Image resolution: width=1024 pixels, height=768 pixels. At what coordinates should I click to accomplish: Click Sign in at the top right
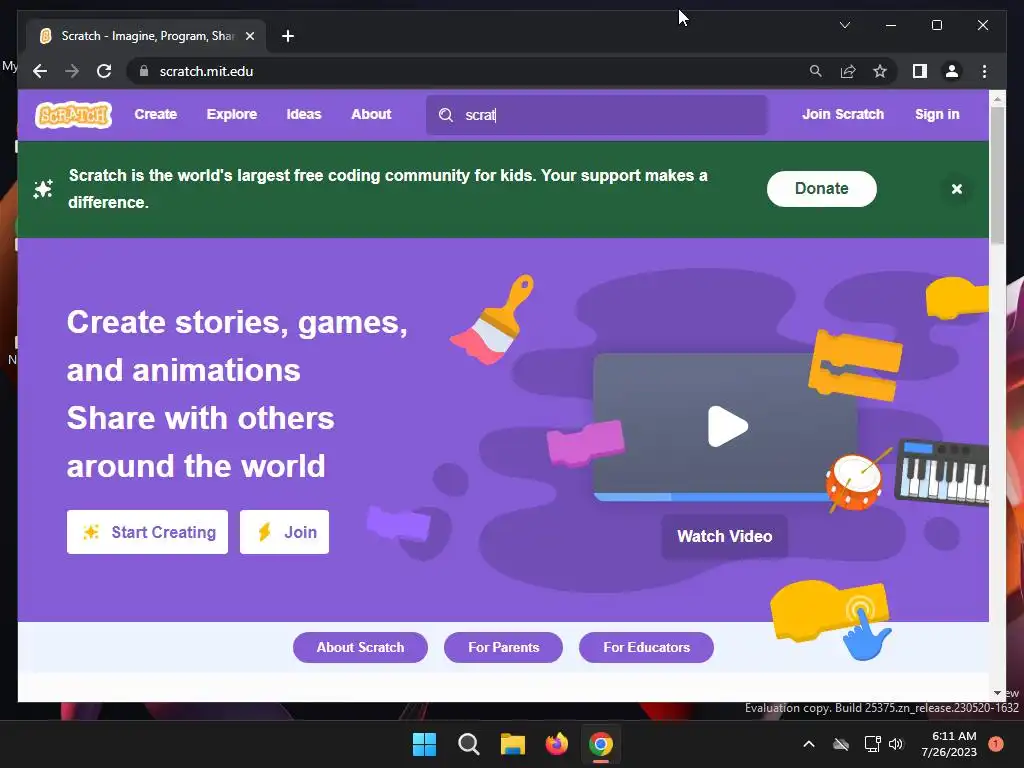[x=937, y=114]
